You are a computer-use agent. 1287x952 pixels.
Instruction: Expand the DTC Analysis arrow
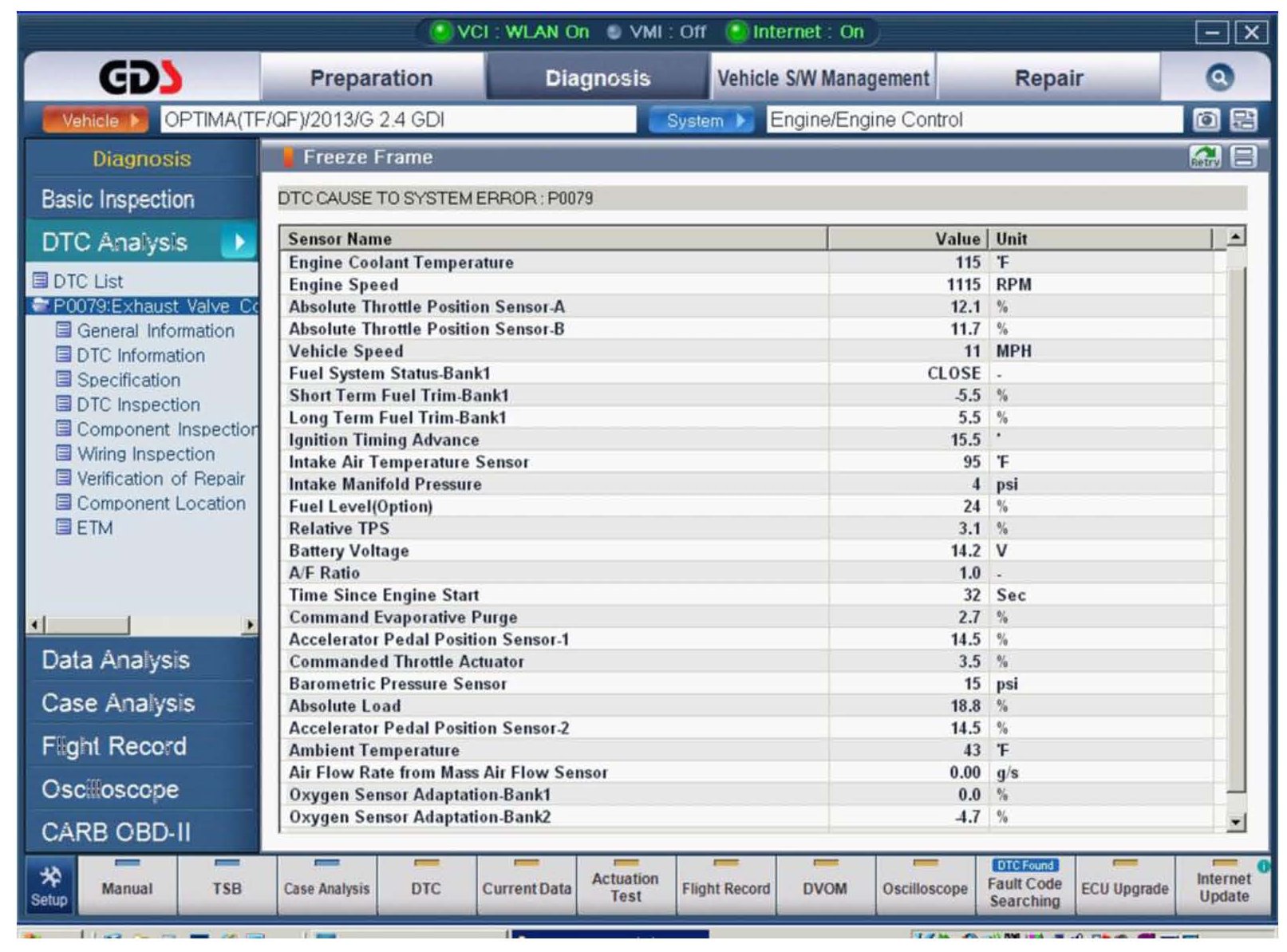click(238, 242)
